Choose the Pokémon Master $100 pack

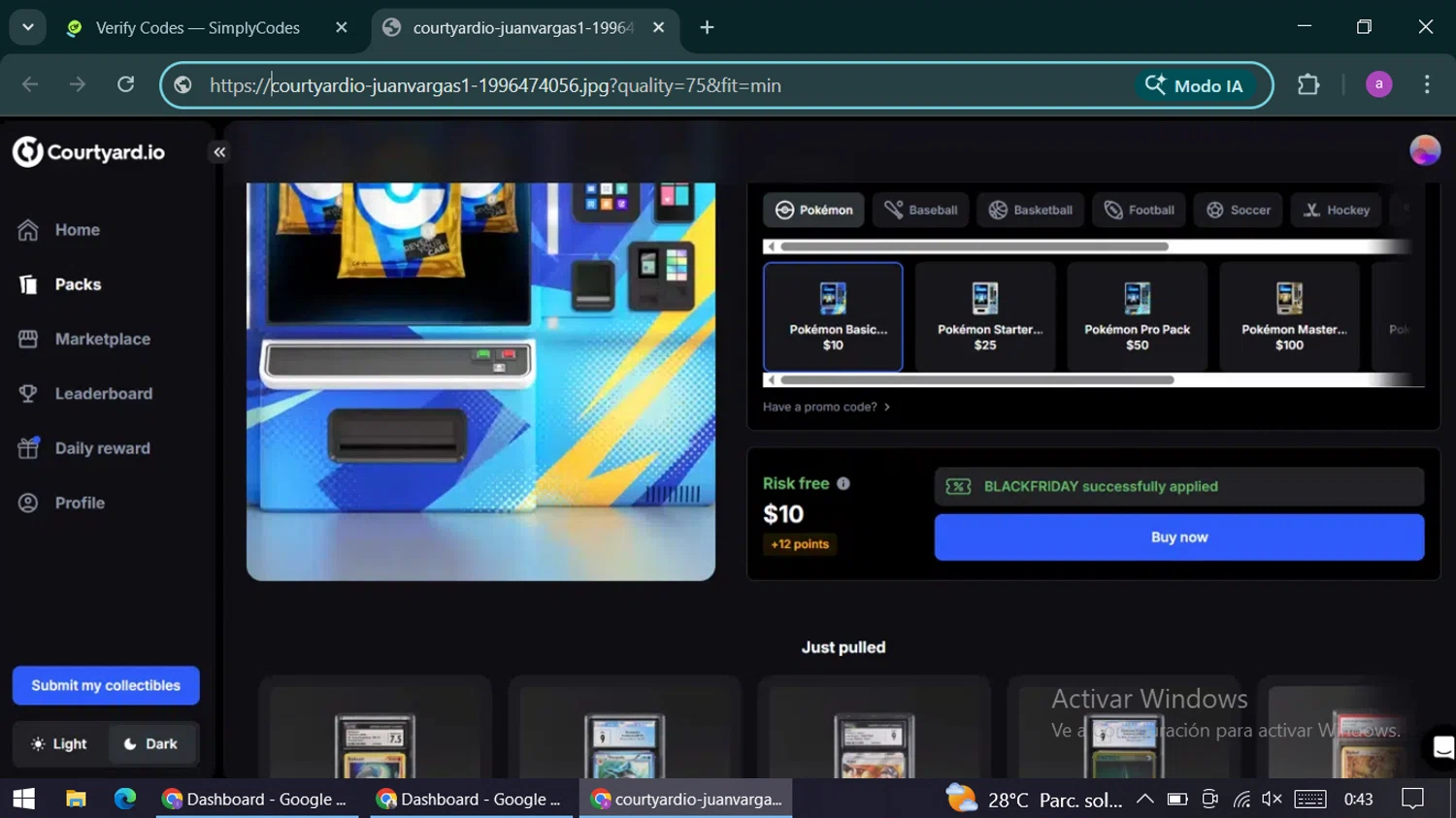coord(1289,316)
